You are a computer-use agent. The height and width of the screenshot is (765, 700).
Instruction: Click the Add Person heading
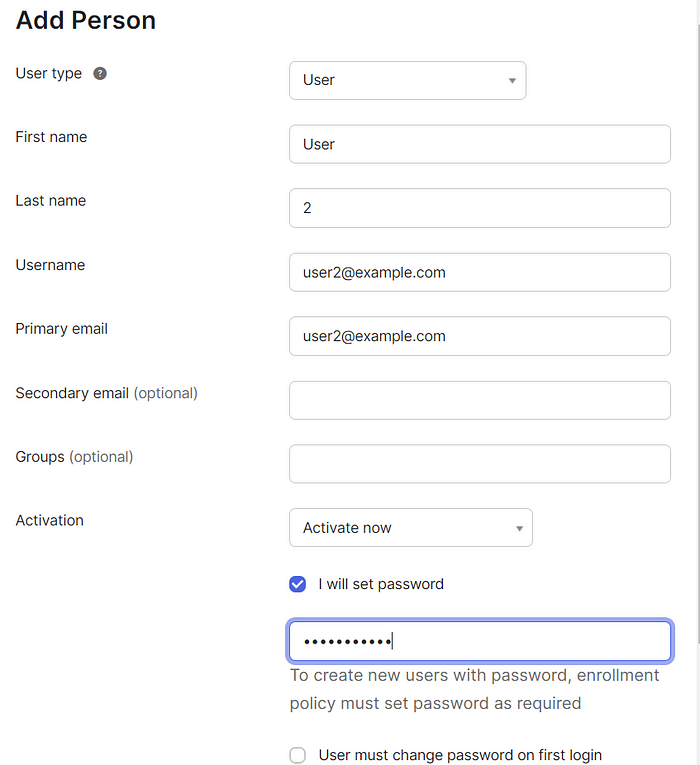(x=86, y=20)
